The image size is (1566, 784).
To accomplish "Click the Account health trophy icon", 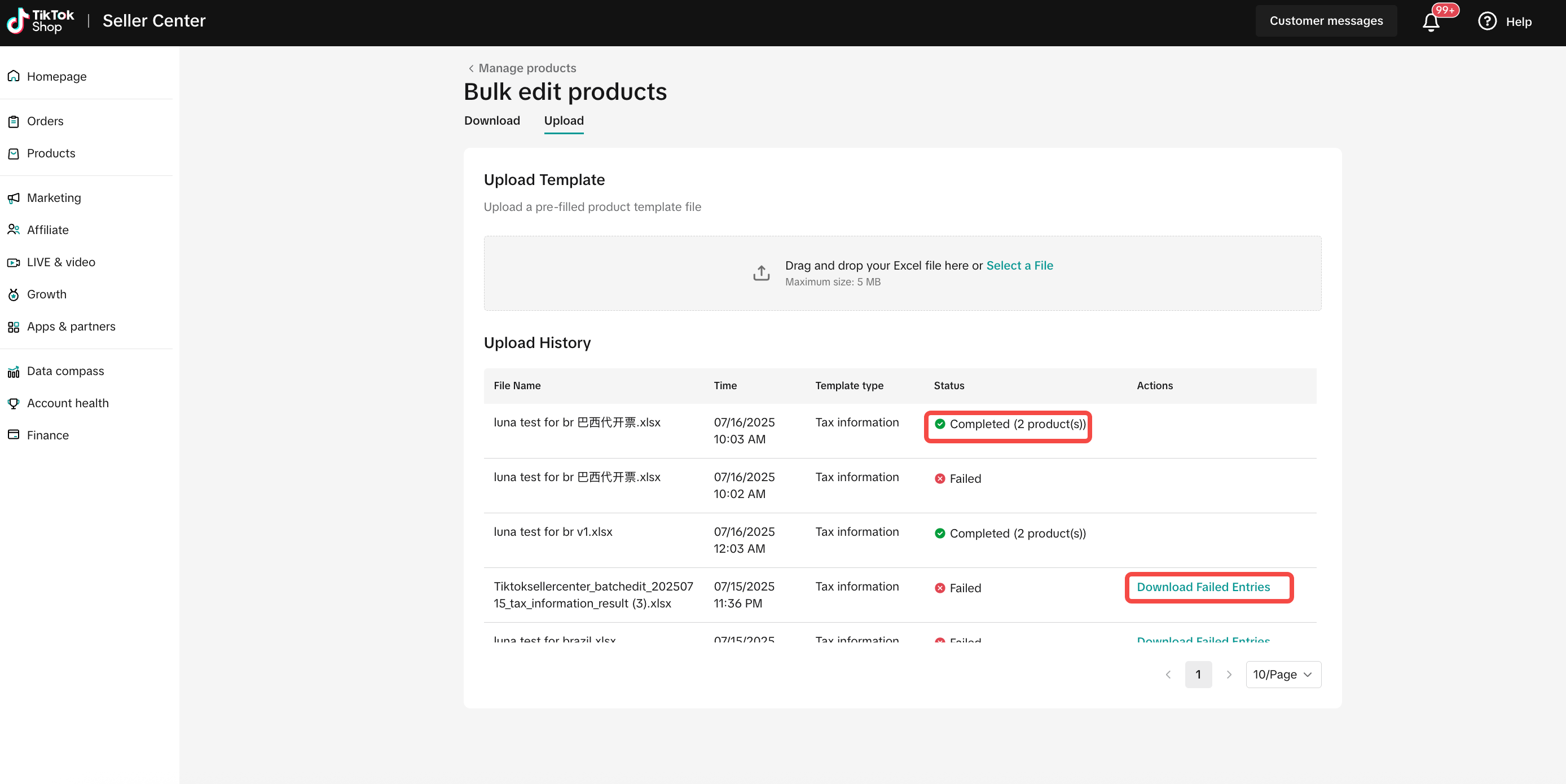I will (14, 403).
